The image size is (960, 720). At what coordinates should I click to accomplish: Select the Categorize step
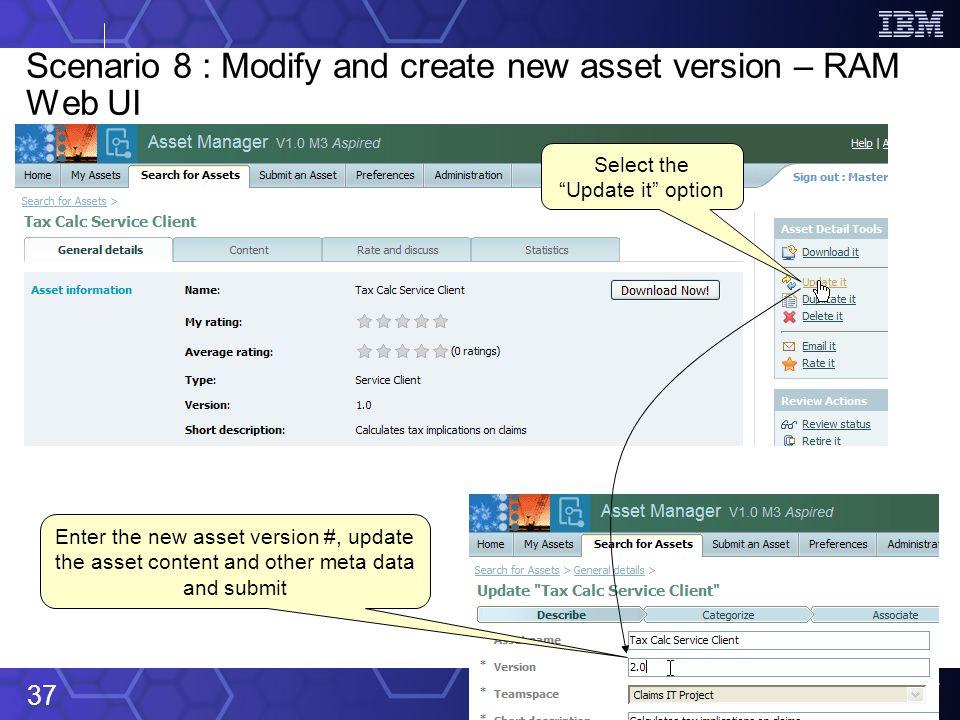[728, 615]
